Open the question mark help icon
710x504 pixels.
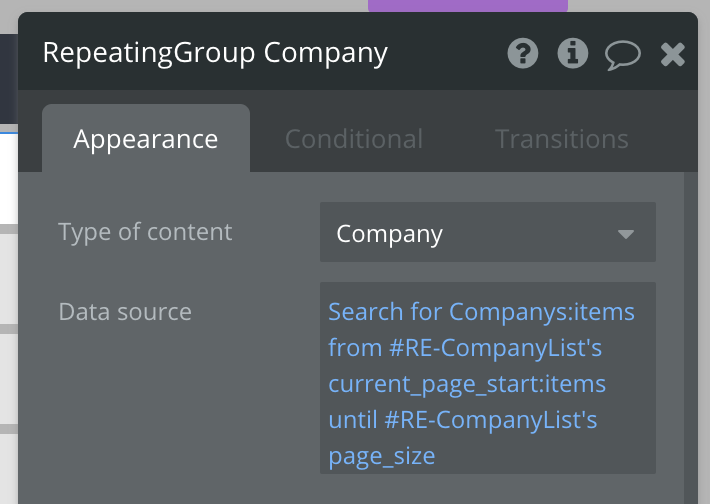click(523, 53)
